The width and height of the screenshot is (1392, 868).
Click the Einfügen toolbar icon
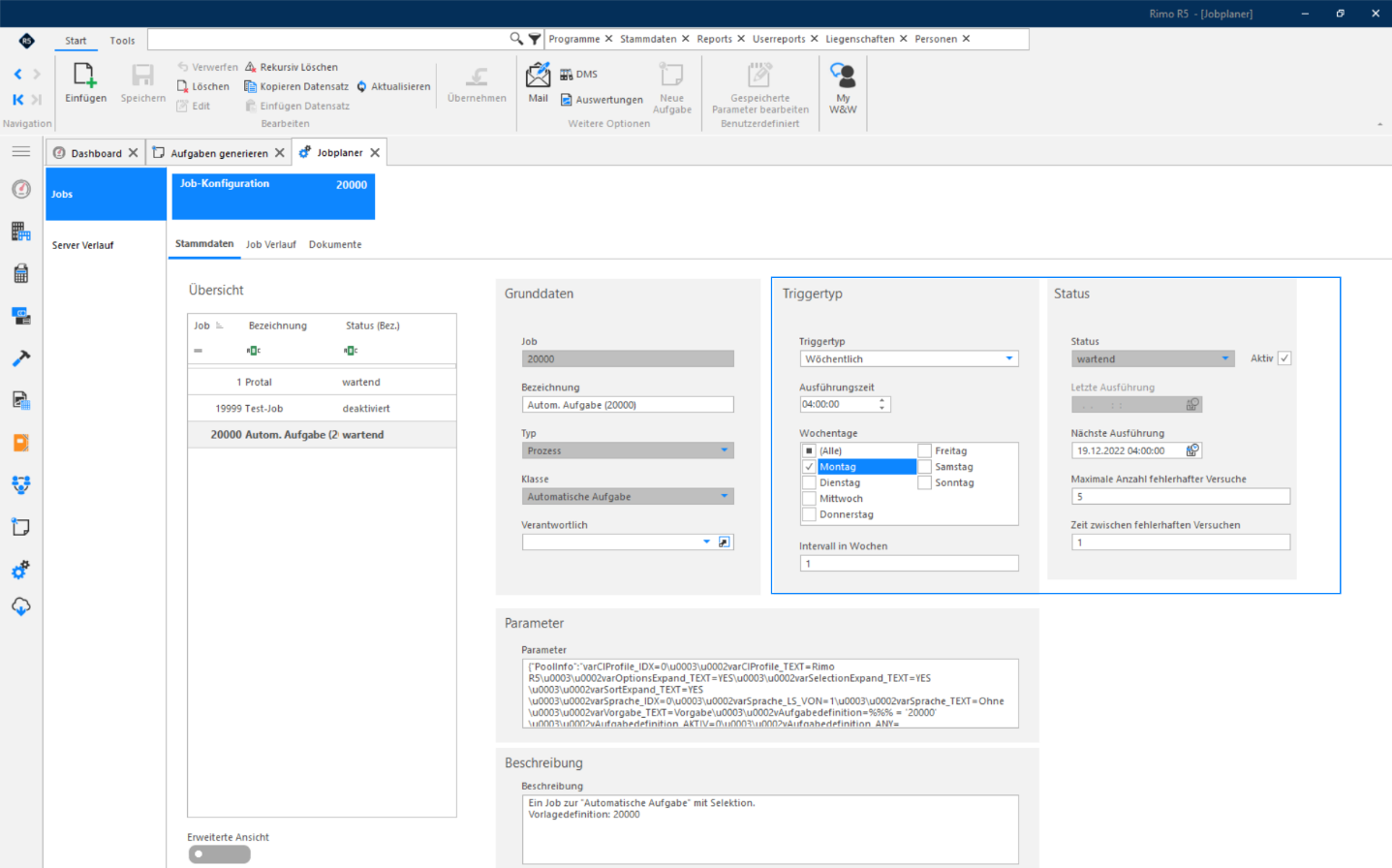tap(85, 76)
